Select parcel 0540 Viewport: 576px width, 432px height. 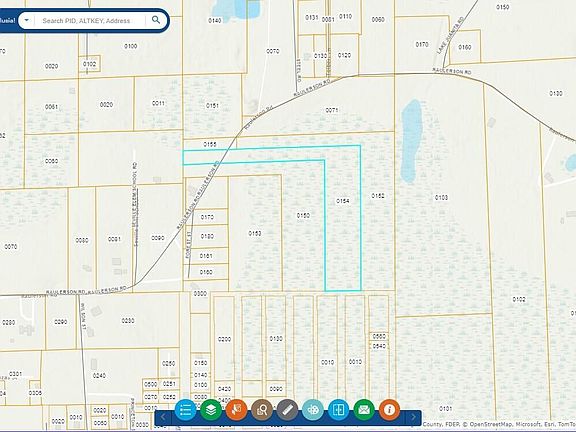click(x=379, y=346)
